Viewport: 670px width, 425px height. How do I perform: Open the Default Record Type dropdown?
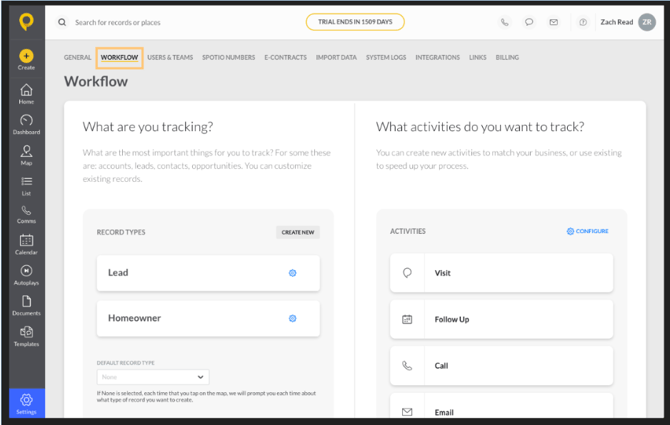[x=153, y=377]
